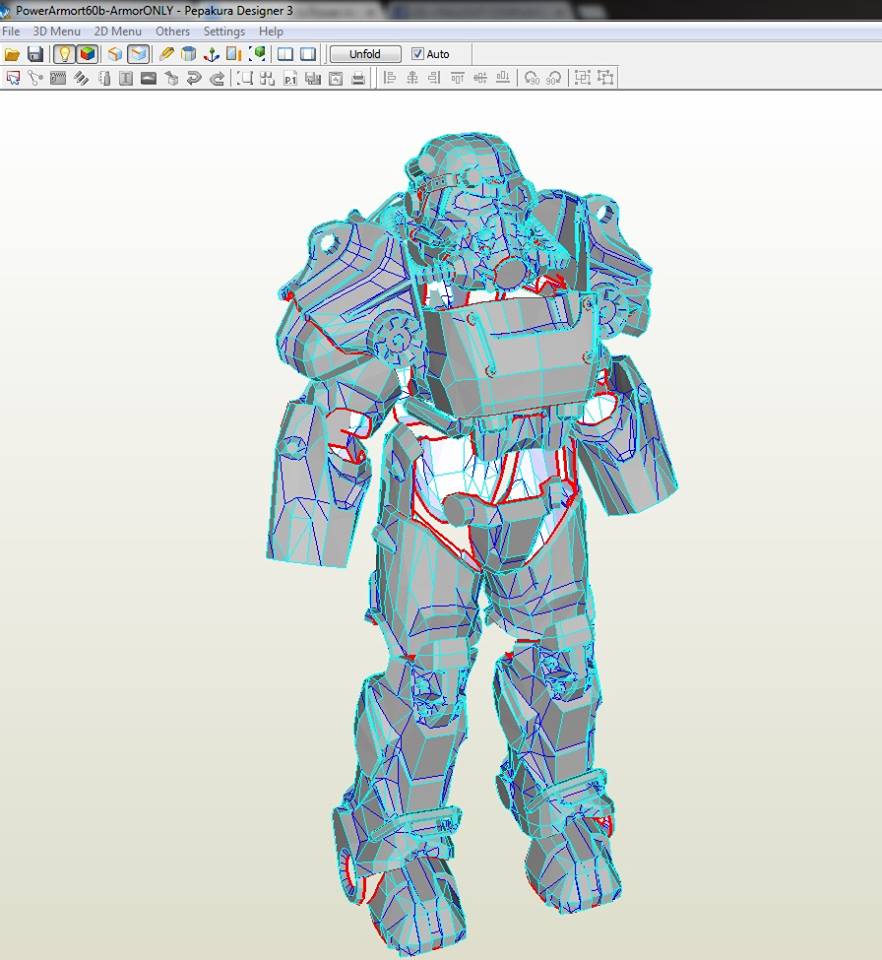882x960 pixels.
Task: Open the 3D Menu
Action: point(56,31)
